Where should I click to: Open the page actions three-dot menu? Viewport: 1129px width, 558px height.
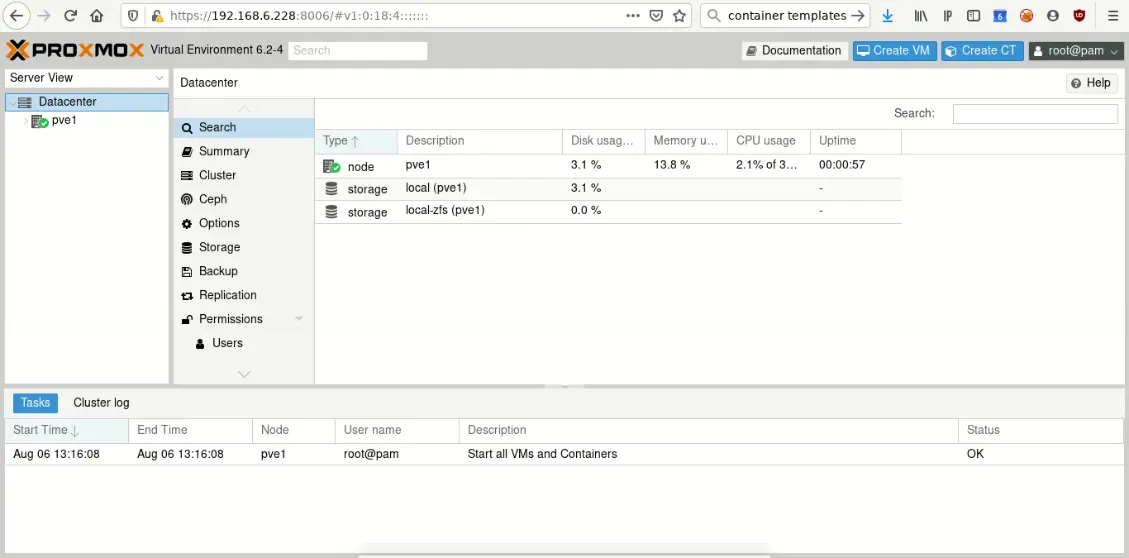(x=633, y=16)
